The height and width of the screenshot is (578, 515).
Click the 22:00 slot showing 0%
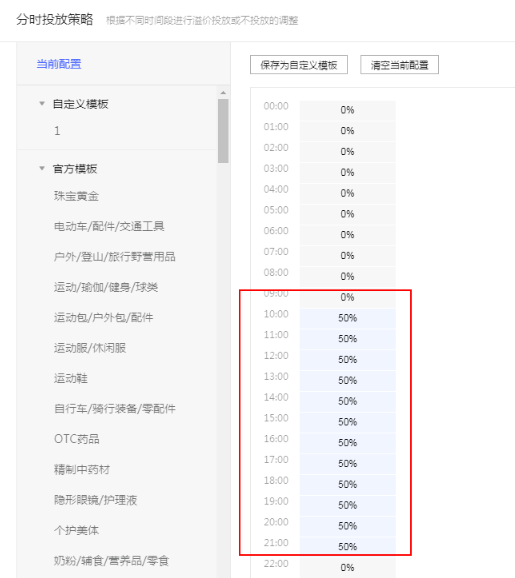(x=348, y=567)
